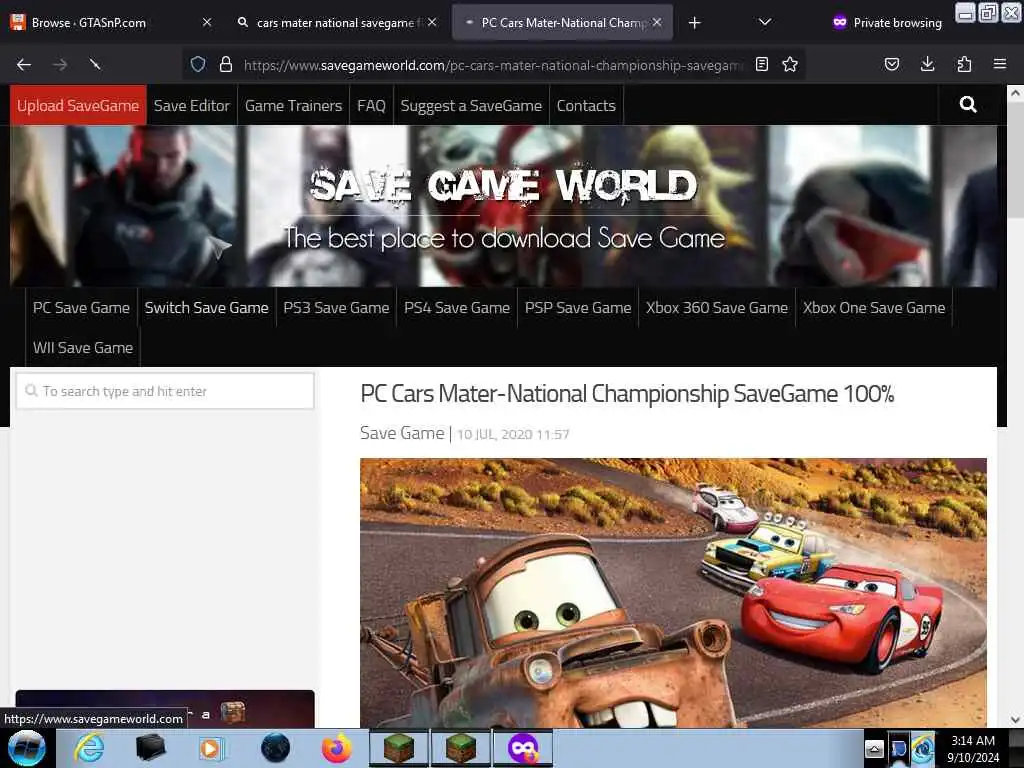This screenshot has height=768, width=1024.
Task: Toggle reader view icon in address bar
Action: 761,64
